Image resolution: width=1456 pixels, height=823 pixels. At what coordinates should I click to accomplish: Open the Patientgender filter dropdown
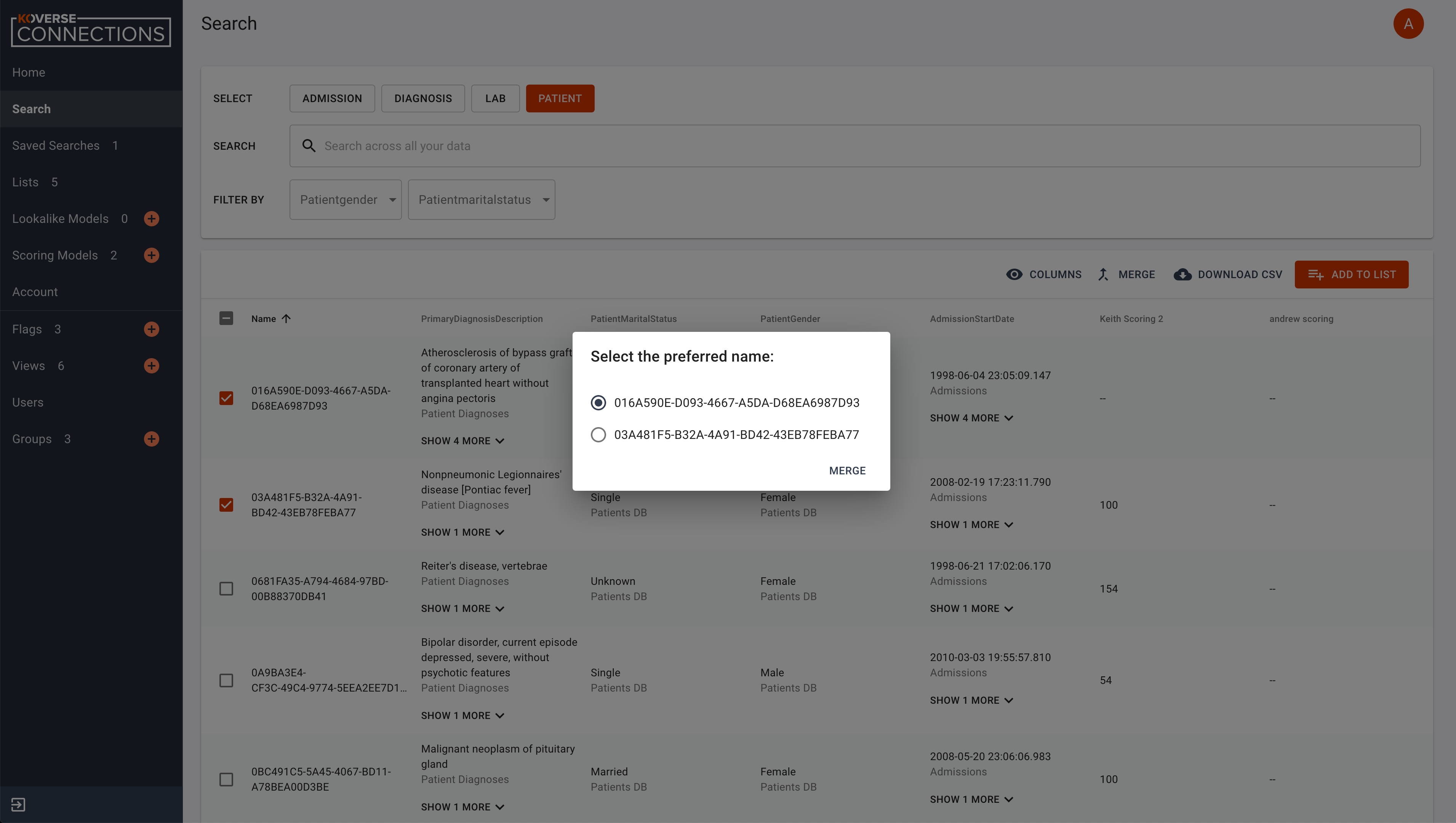[x=346, y=200]
